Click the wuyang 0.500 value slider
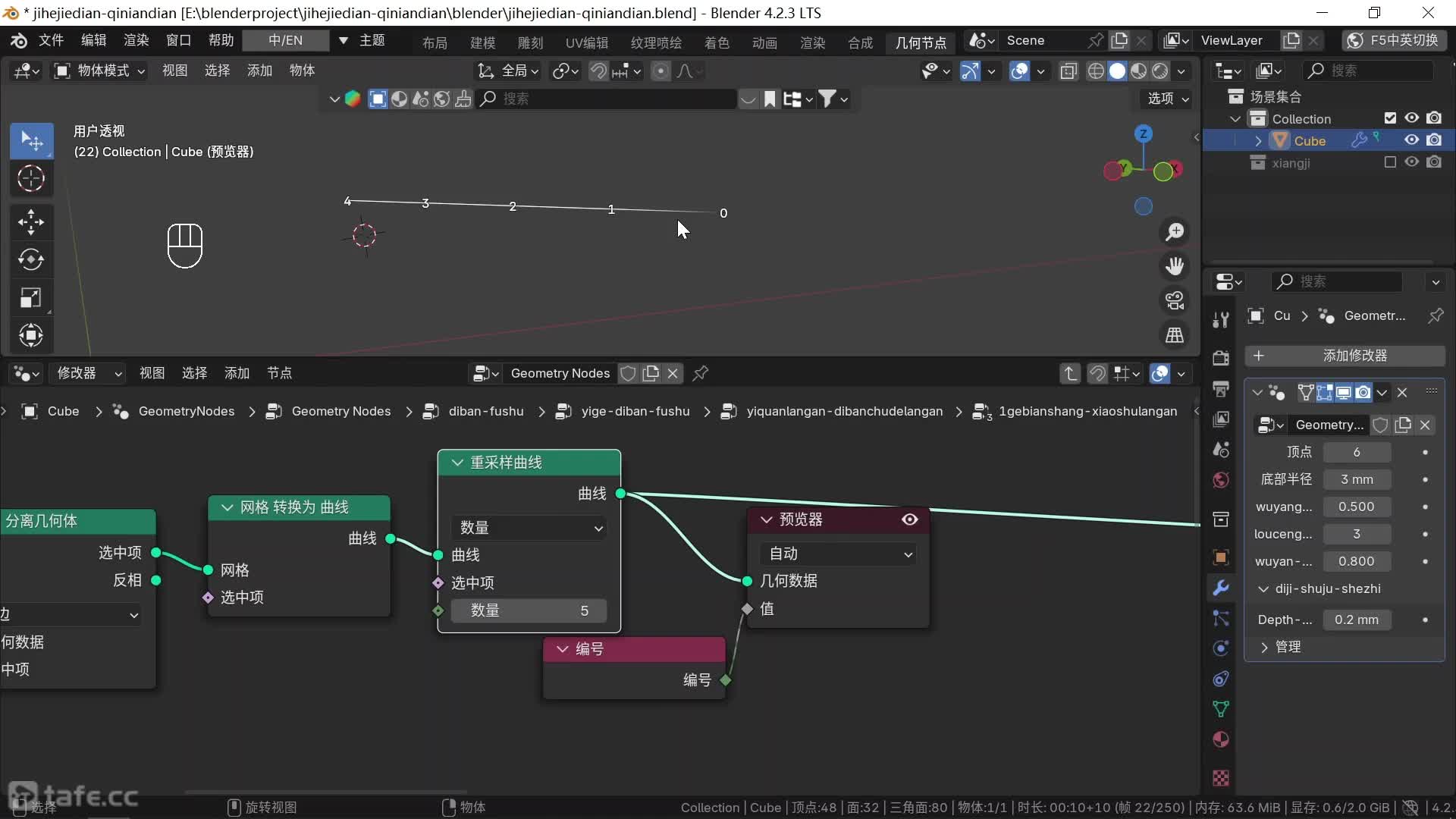The image size is (1456, 819). (1356, 507)
